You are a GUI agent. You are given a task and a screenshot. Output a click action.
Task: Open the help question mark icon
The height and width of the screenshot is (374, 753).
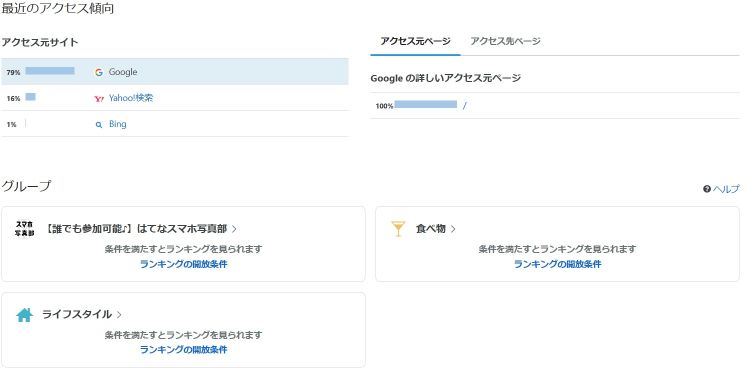click(x=706, y=189)
